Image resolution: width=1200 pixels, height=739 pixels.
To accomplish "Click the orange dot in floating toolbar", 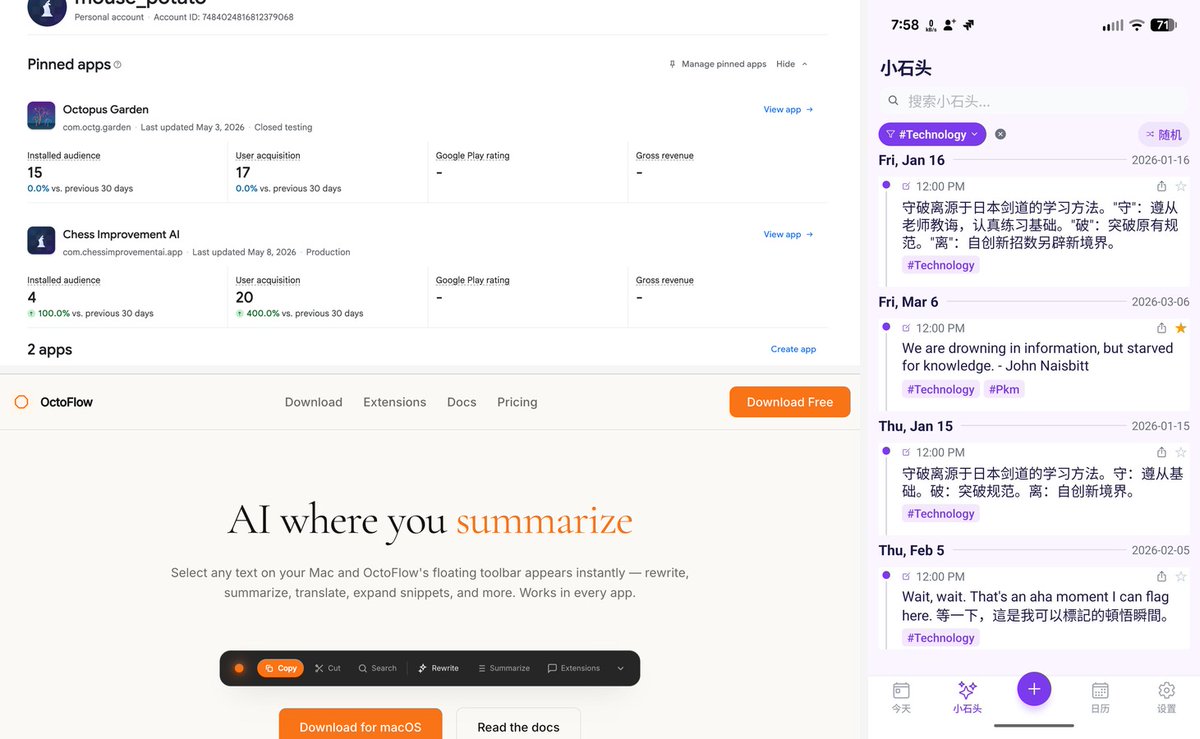I will (x=239, y=668).
